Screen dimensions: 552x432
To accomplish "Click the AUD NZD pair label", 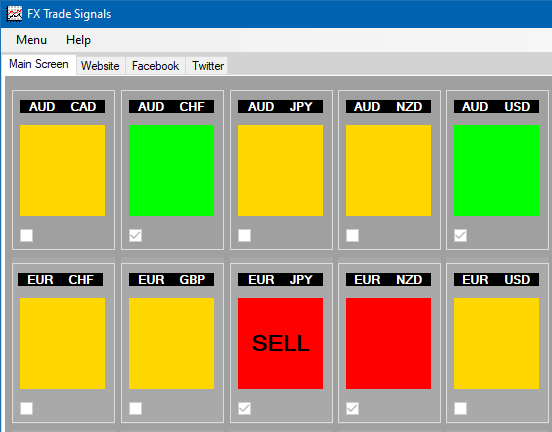I will 388,107.
